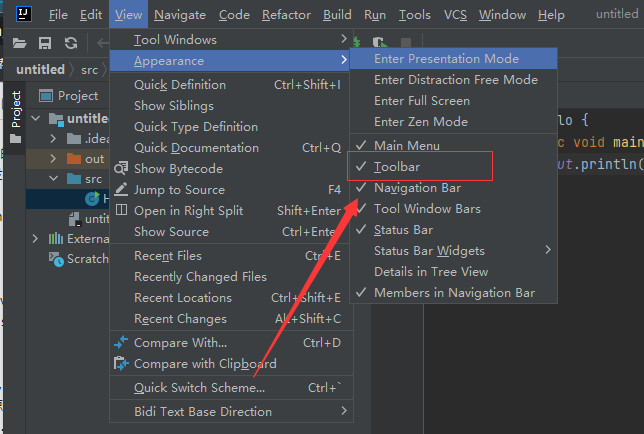
Task: Click the Compare with Clipboard icon
Action: 121,363
